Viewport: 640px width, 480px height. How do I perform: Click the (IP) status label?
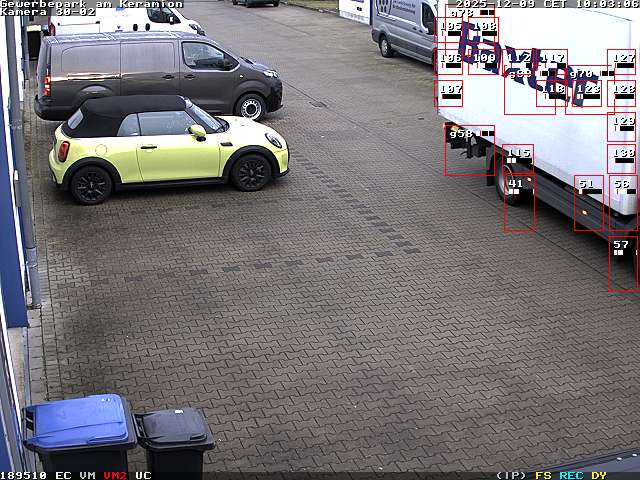coord(511,475)
